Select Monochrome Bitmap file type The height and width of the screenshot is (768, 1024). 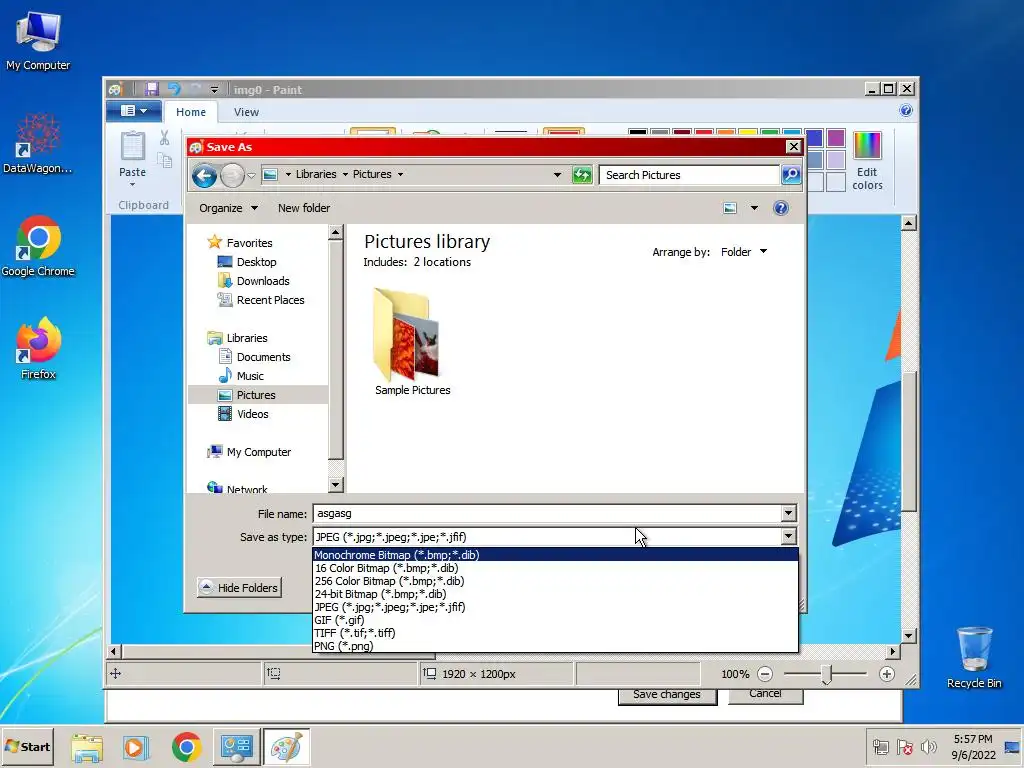click(555, 555)
